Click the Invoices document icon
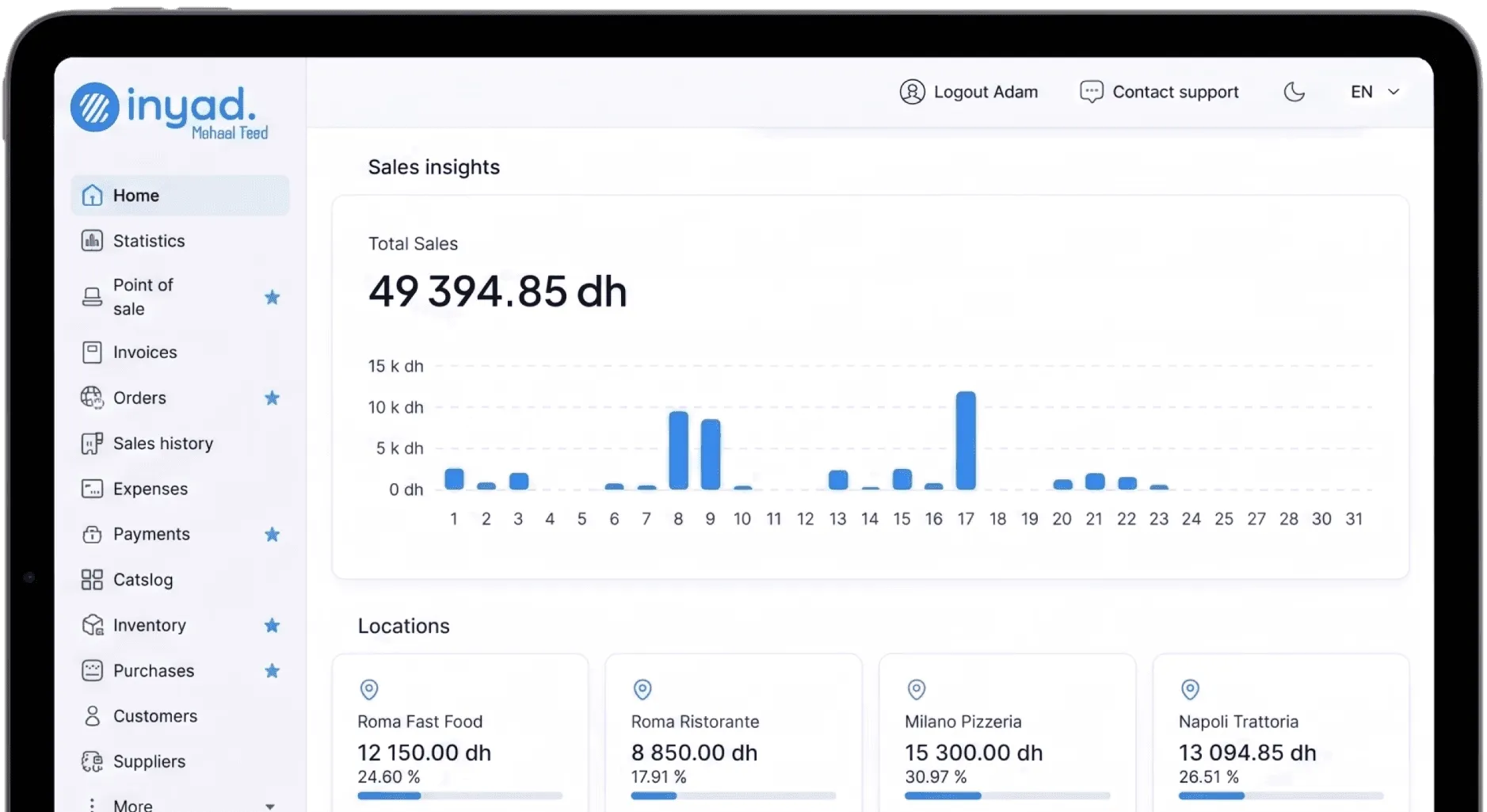Image resolution: width=1487 pixels, height=812 pixels. pyautogui.click(x=92, y=353)
